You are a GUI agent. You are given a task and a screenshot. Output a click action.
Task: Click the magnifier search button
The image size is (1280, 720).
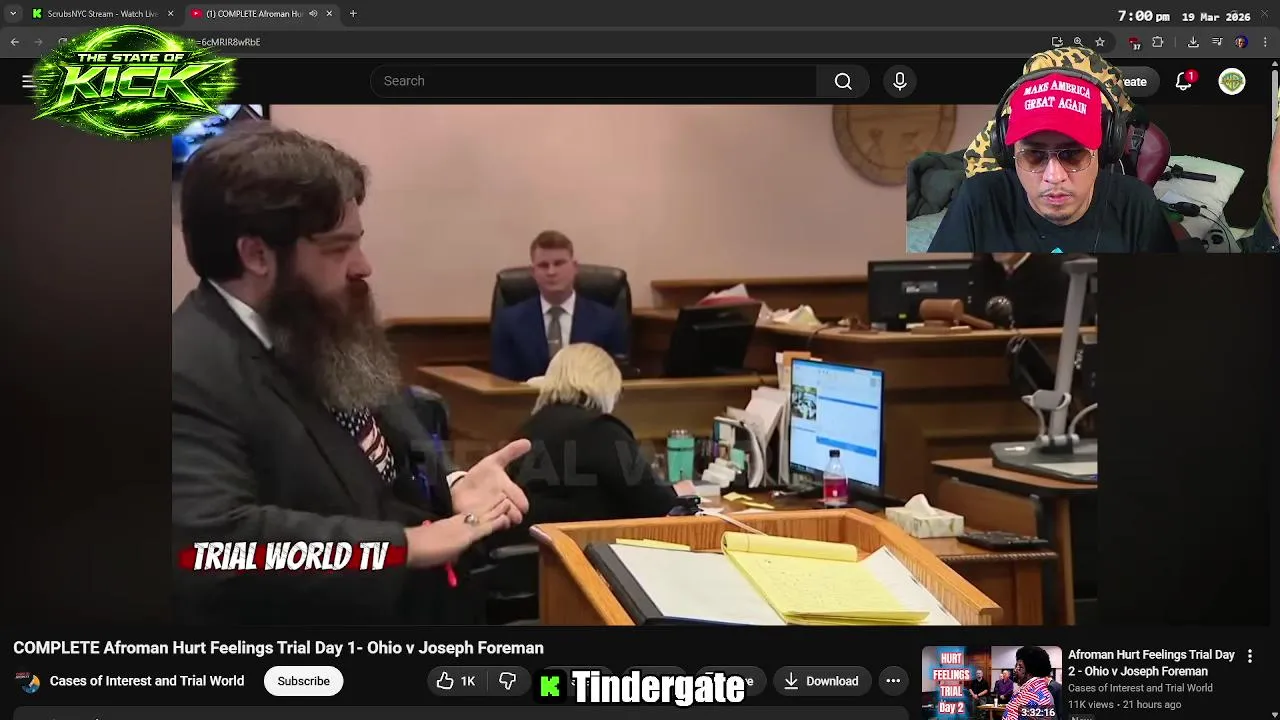point(843,81)
